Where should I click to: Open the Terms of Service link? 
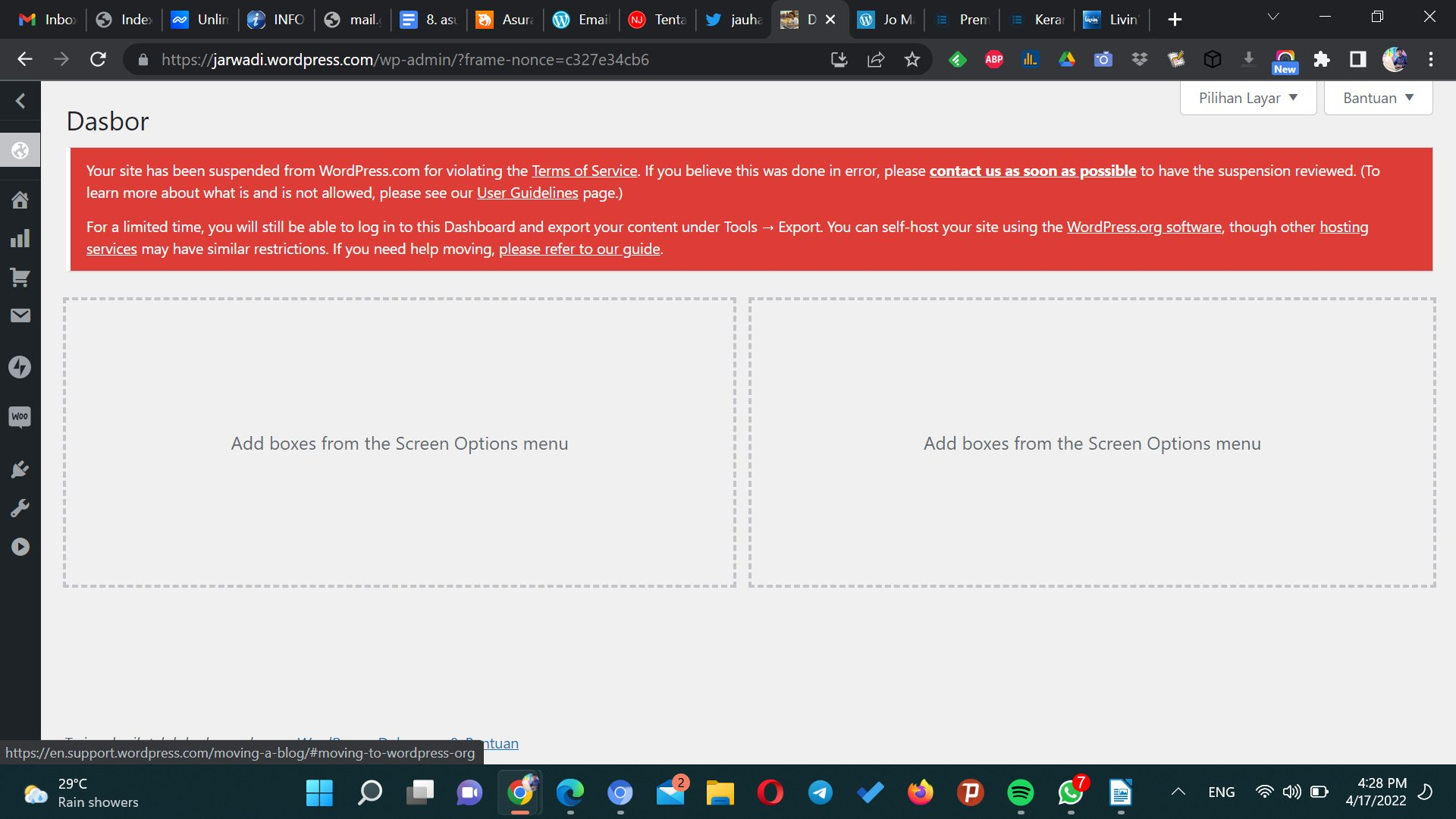coord(584,171)
